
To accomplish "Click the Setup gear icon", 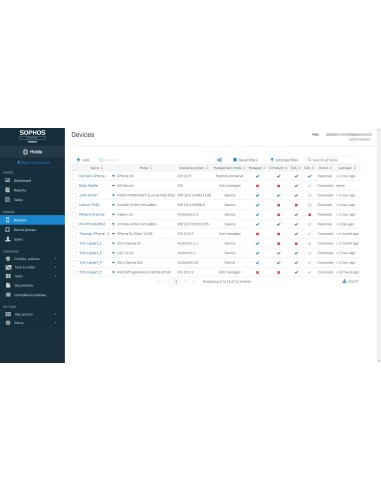I will tap(8, 323).
